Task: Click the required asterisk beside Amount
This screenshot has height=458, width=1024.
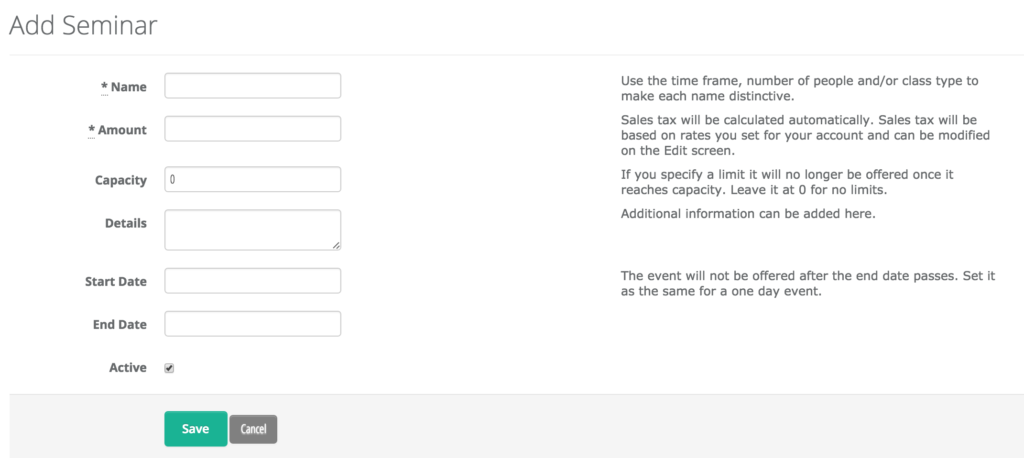Action: (91, 130)
